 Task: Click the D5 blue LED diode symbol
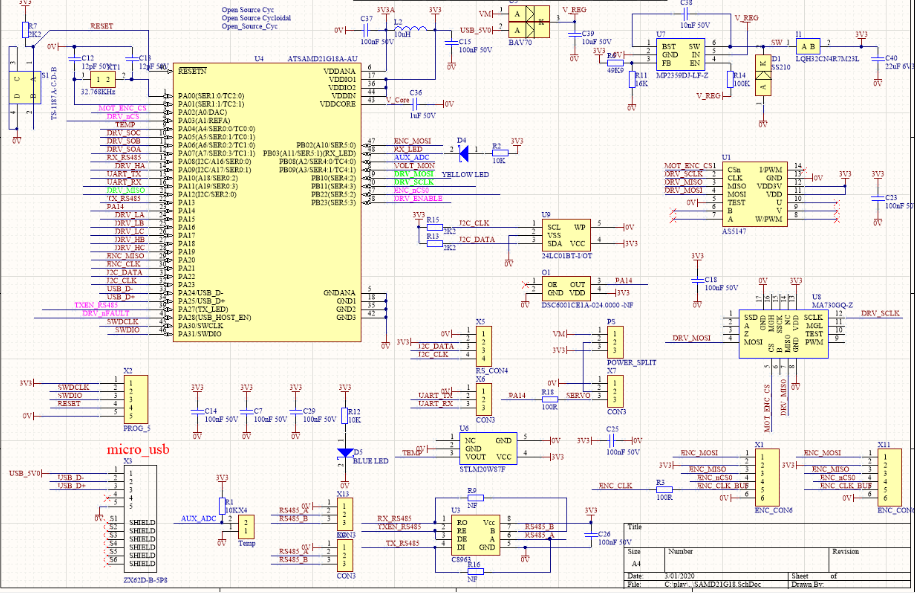click(x=345, y=453)
